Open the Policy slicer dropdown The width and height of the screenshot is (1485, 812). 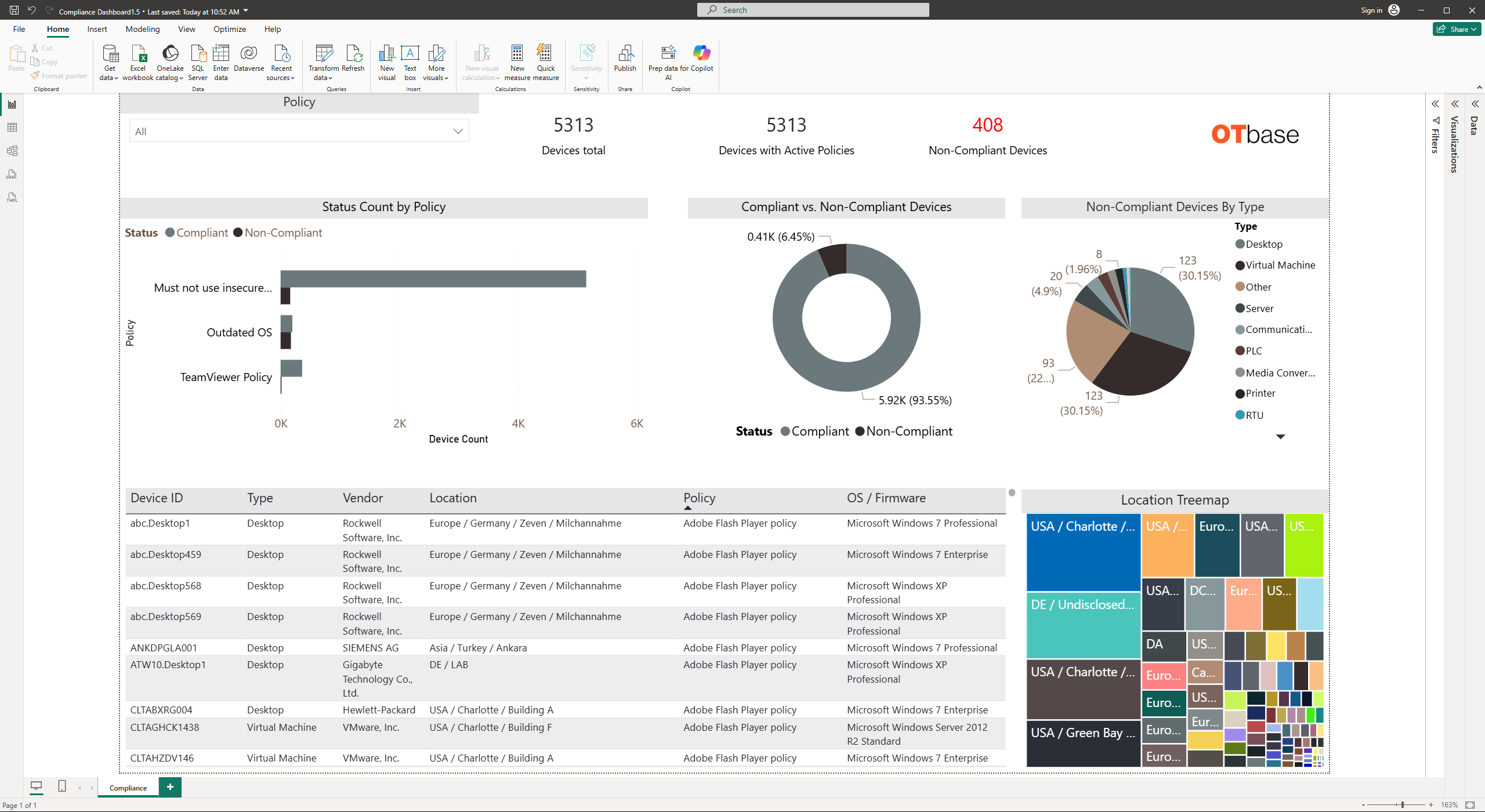click(458, 131)
